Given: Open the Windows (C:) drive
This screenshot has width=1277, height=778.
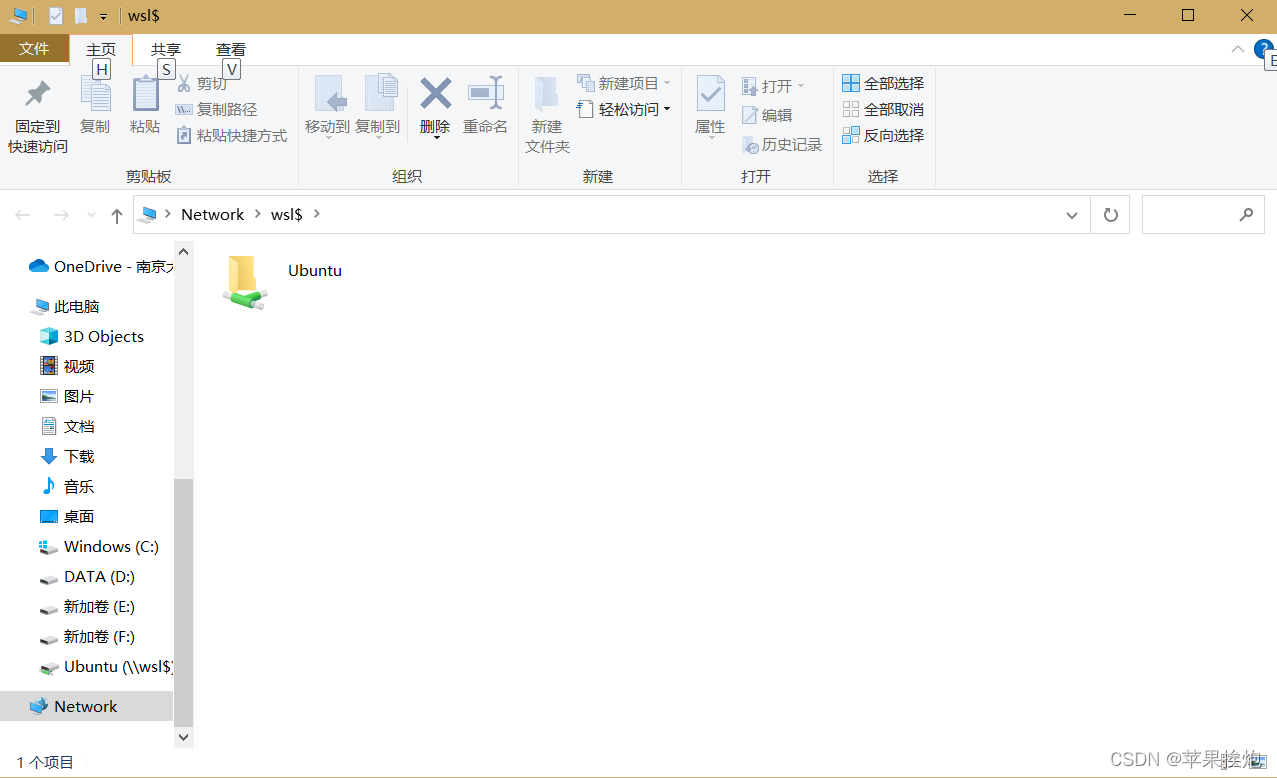Looking at the screenshot, I should [x=99, y=546].
